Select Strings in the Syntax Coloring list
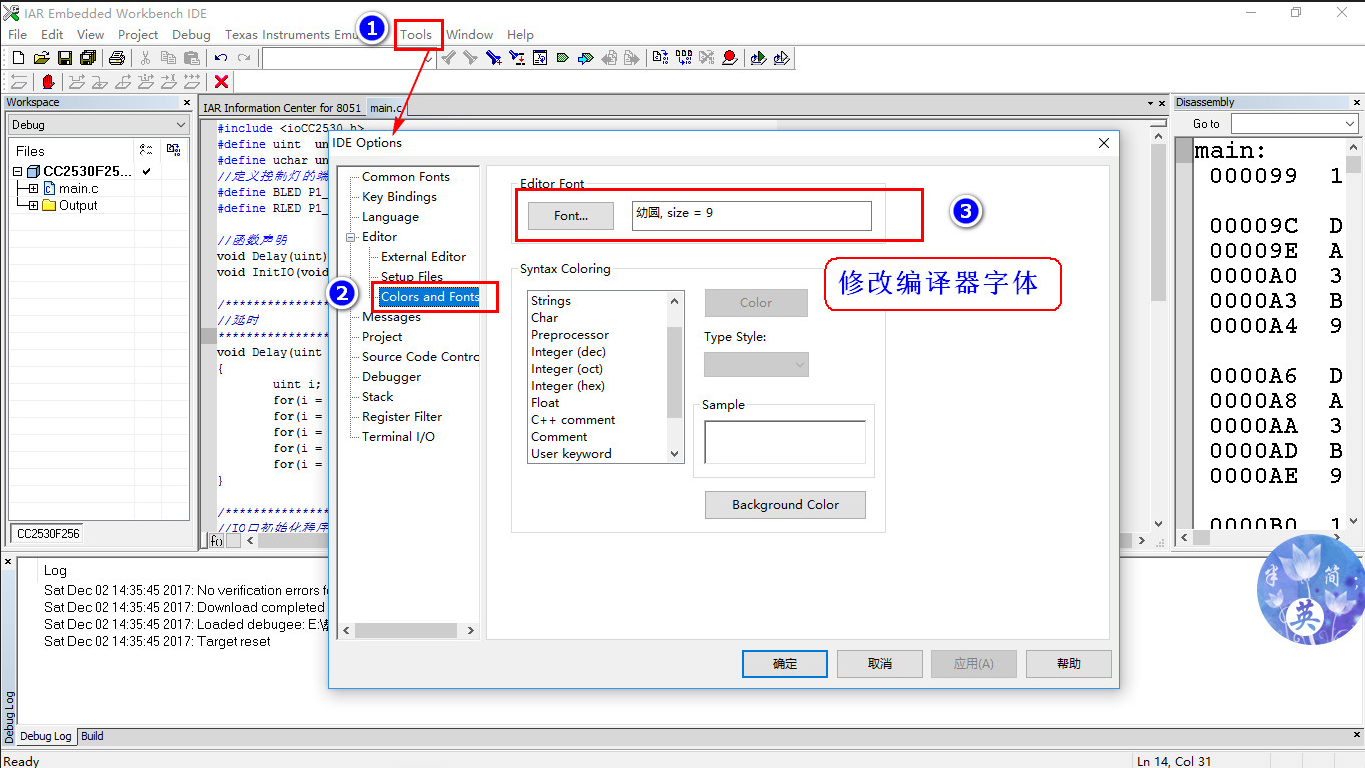 552,300
